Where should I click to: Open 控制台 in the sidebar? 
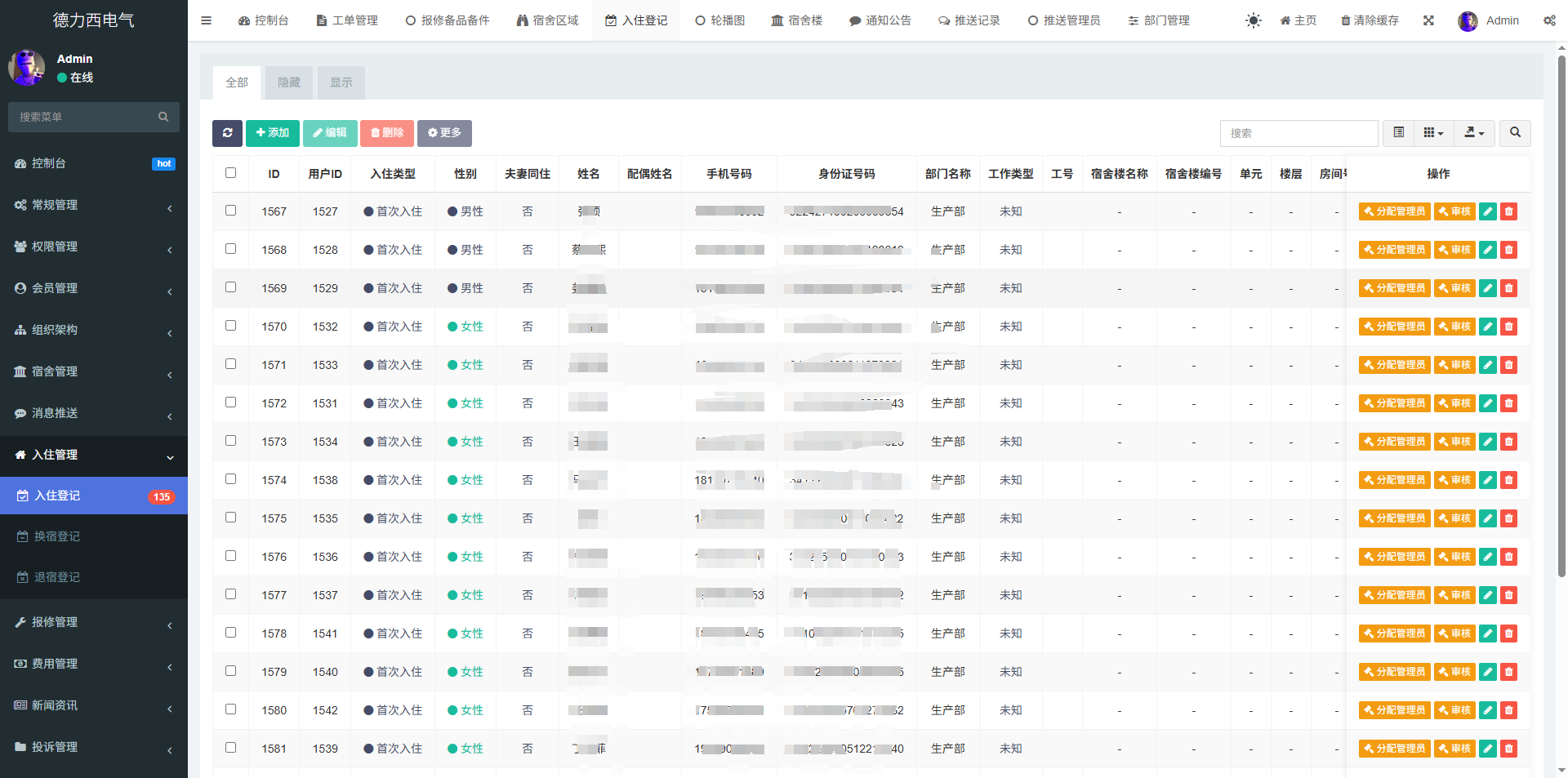(x=94, y=163)
